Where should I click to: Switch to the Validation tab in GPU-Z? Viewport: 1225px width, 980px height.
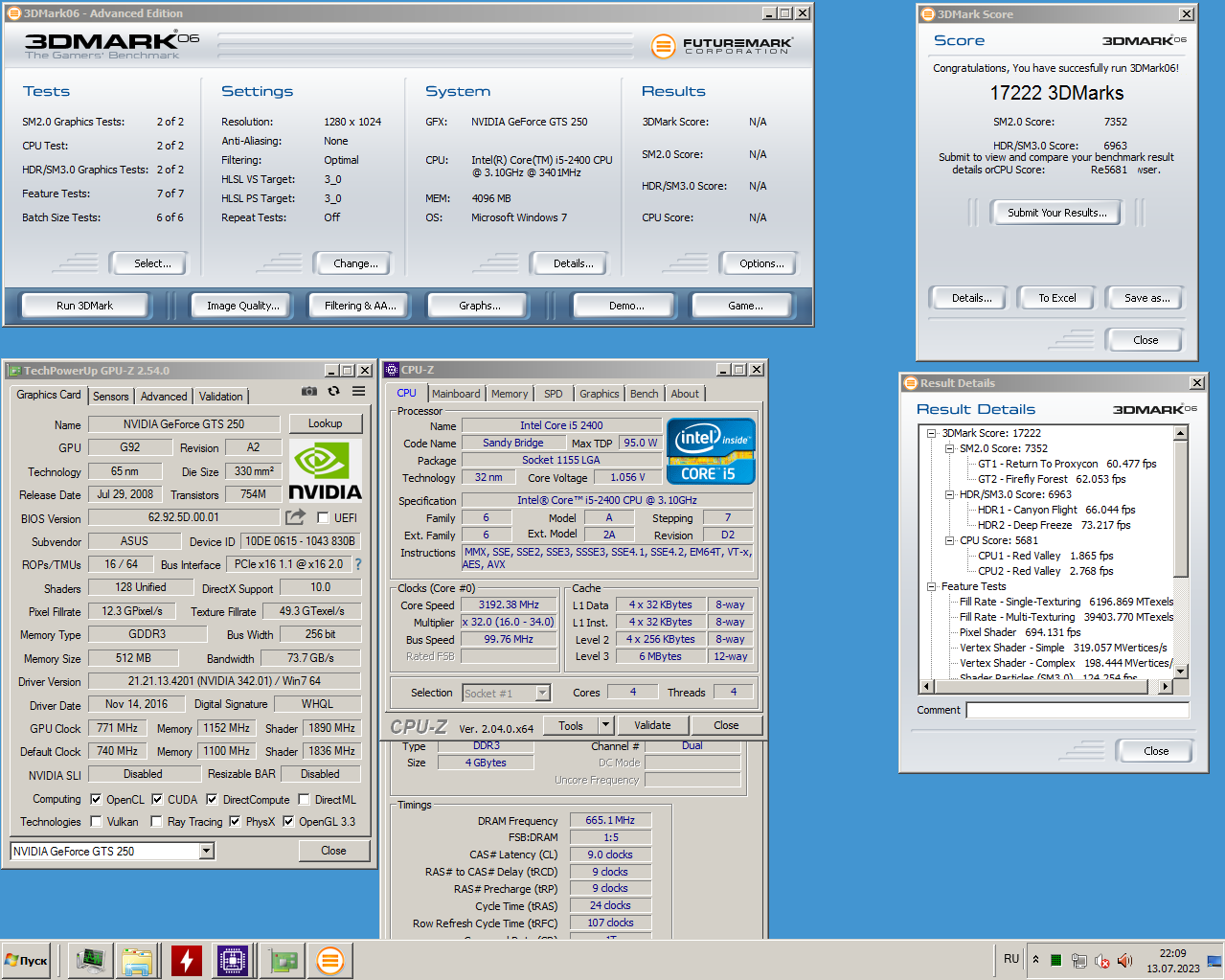[221, 397]
